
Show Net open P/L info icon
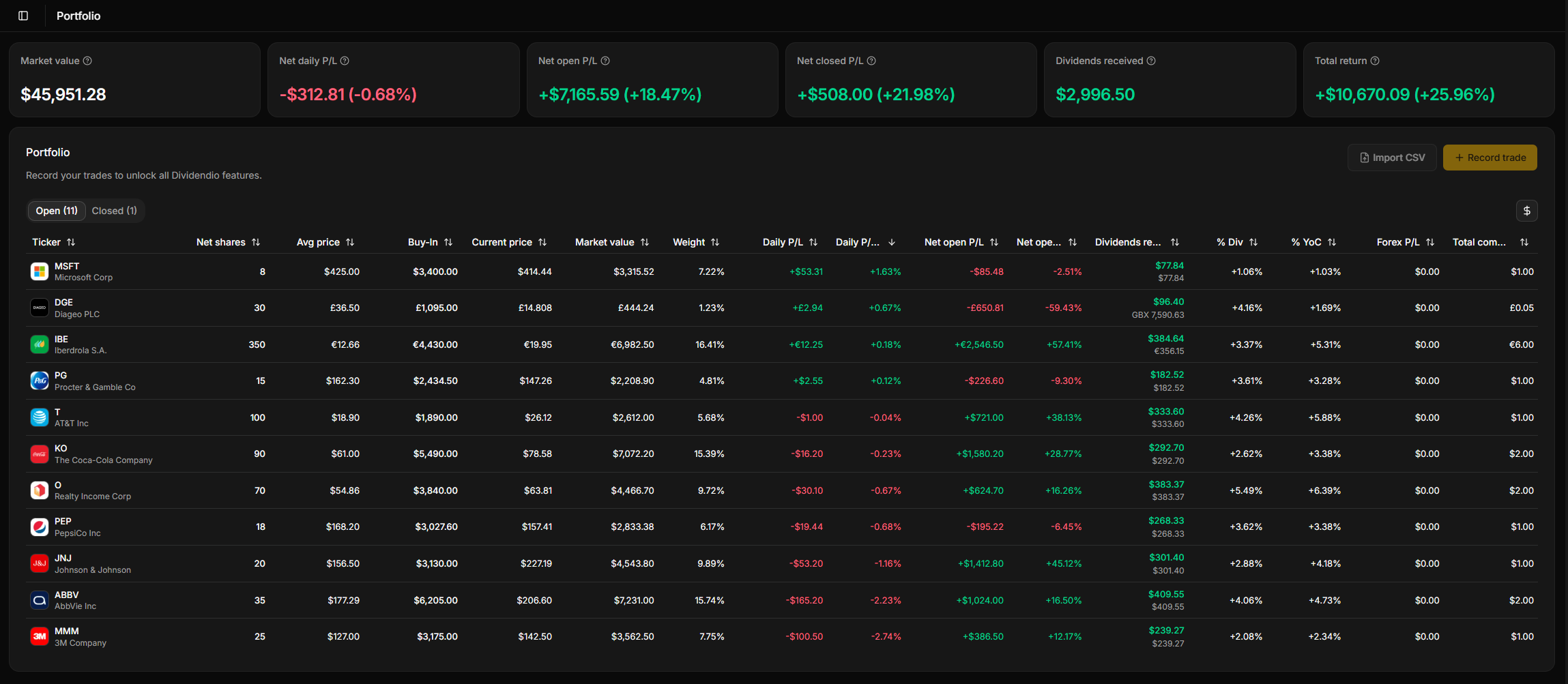tap(605, 61)
